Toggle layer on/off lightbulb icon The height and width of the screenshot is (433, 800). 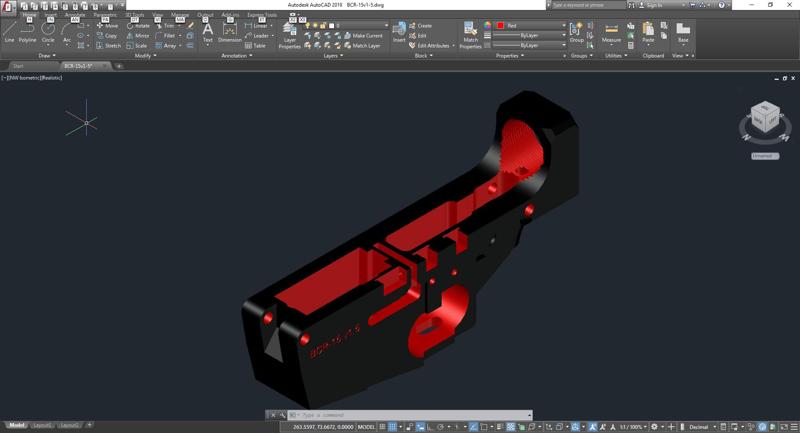point(307,26)
